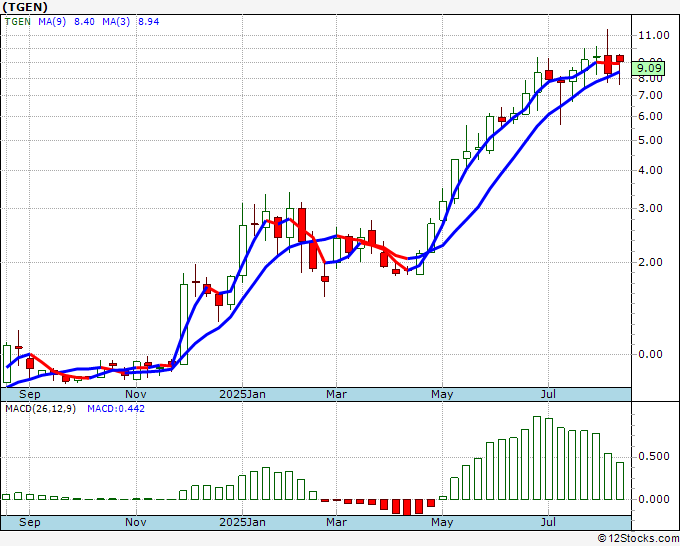
Task: Click the Mar label on MACD axis
Action: (x=337, y=522)
